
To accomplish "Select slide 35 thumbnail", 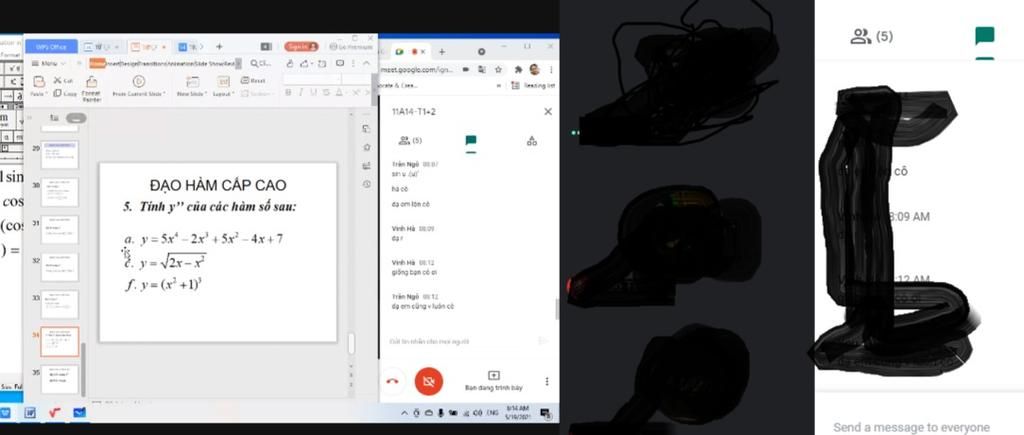I will click(59, 379).
